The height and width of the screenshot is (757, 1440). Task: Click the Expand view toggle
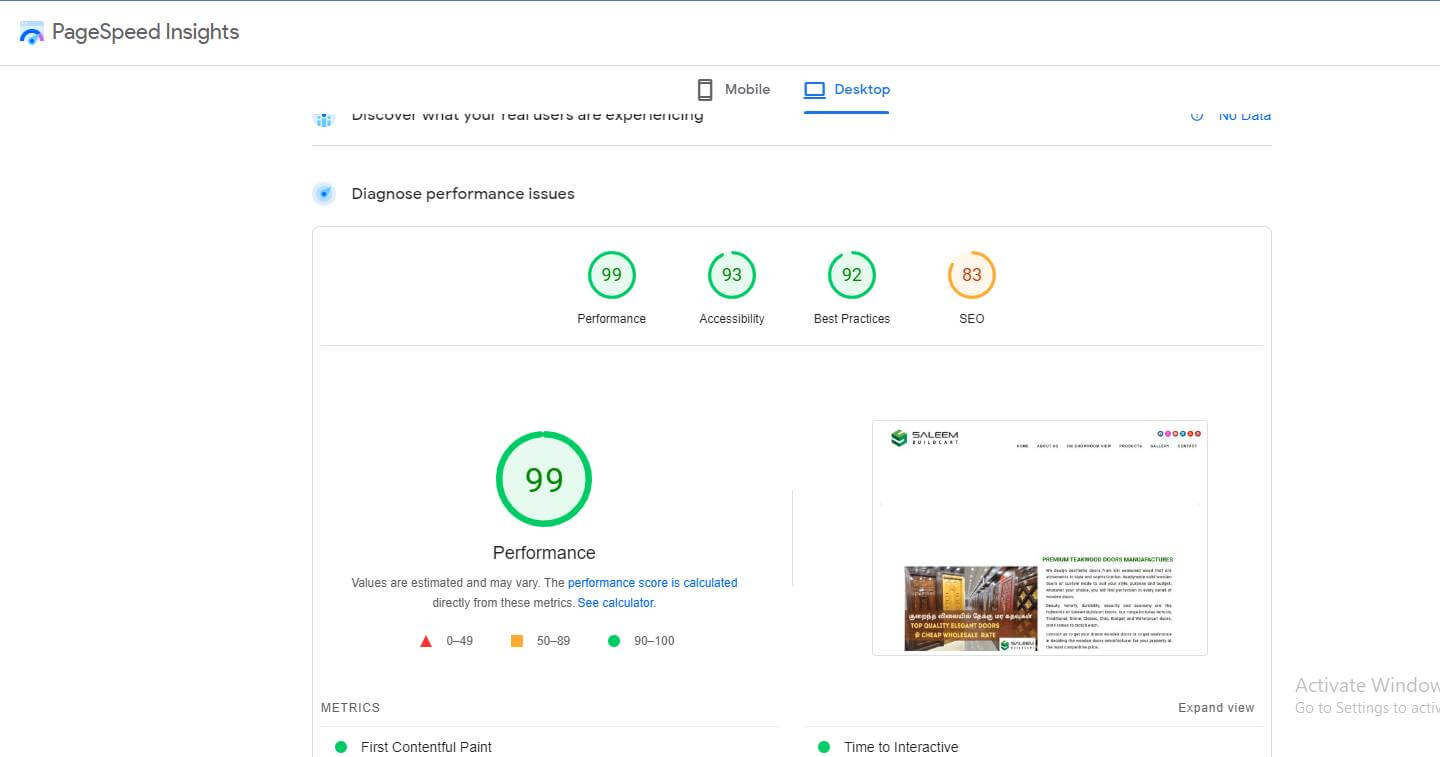(x=1216, y=708)
